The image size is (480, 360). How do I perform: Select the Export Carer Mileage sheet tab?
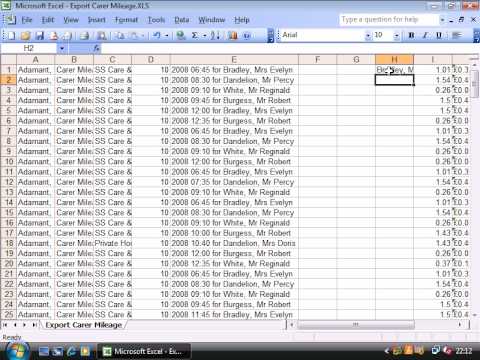click(x=83, y=325)
